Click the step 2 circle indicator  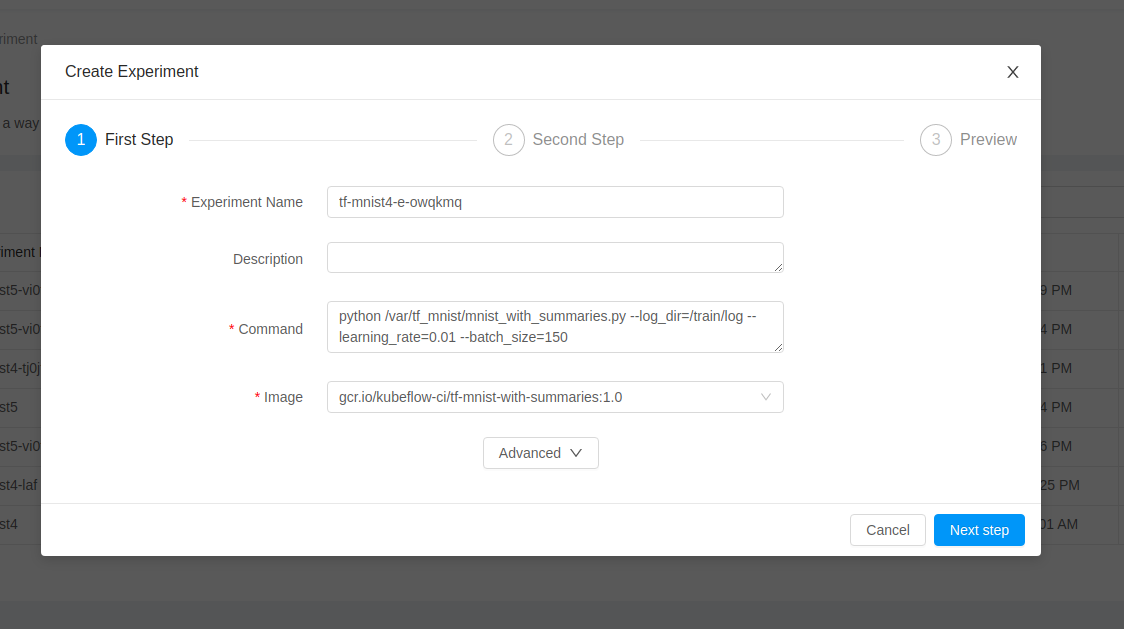coord(508,140)
